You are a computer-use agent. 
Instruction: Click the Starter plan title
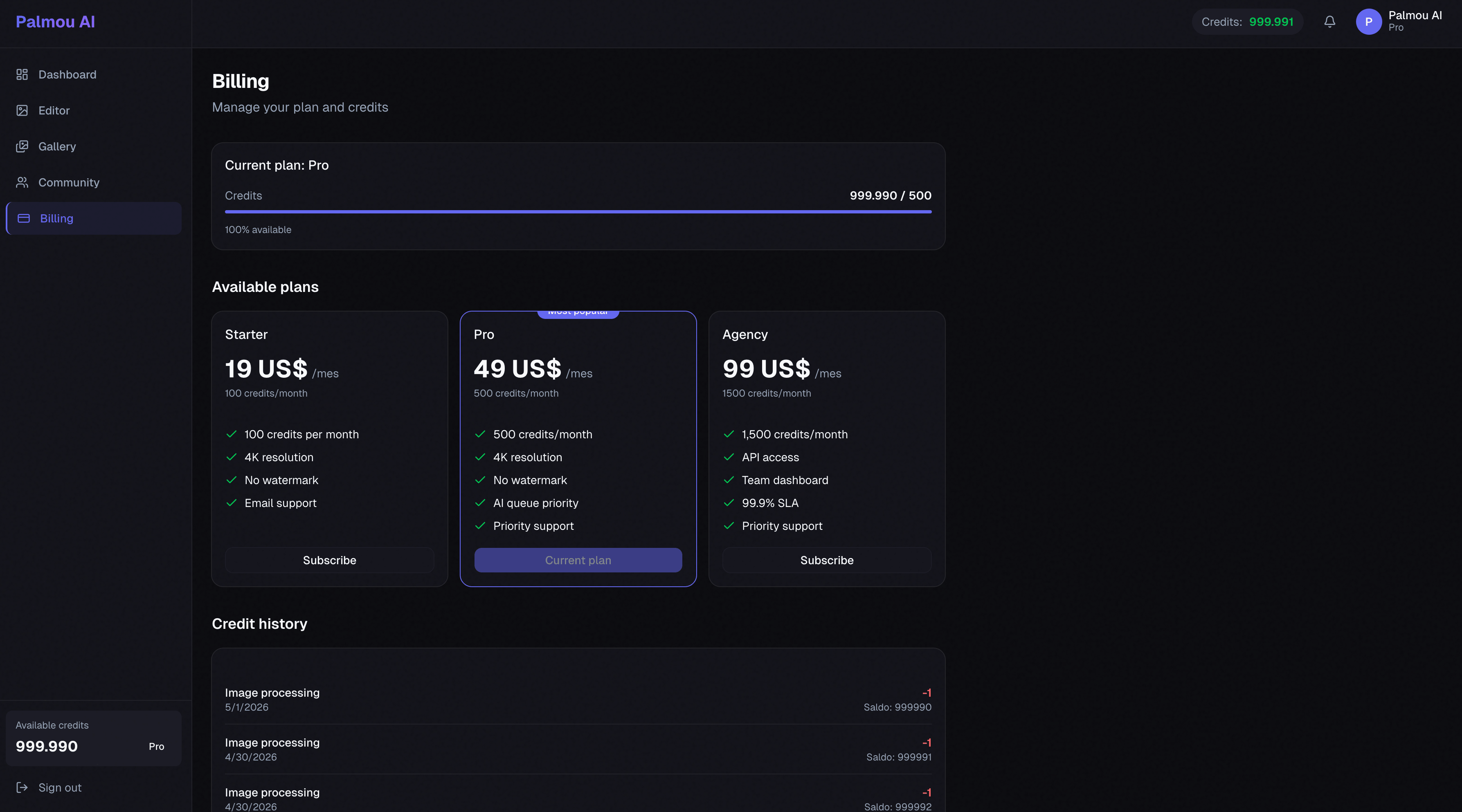pos(246,334)
